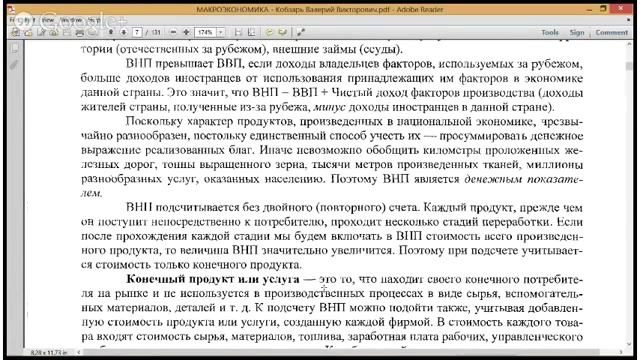Image resolution: width=640 pixels, height=360 pixels.
Task: Click the Adobe Reader title bar text
Action: click(319, 9)
